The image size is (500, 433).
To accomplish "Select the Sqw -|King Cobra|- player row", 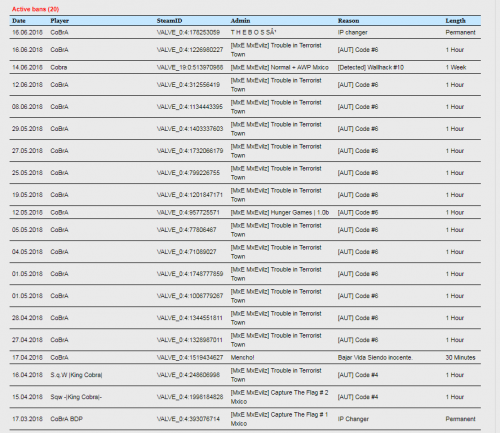I will [245, 397].
